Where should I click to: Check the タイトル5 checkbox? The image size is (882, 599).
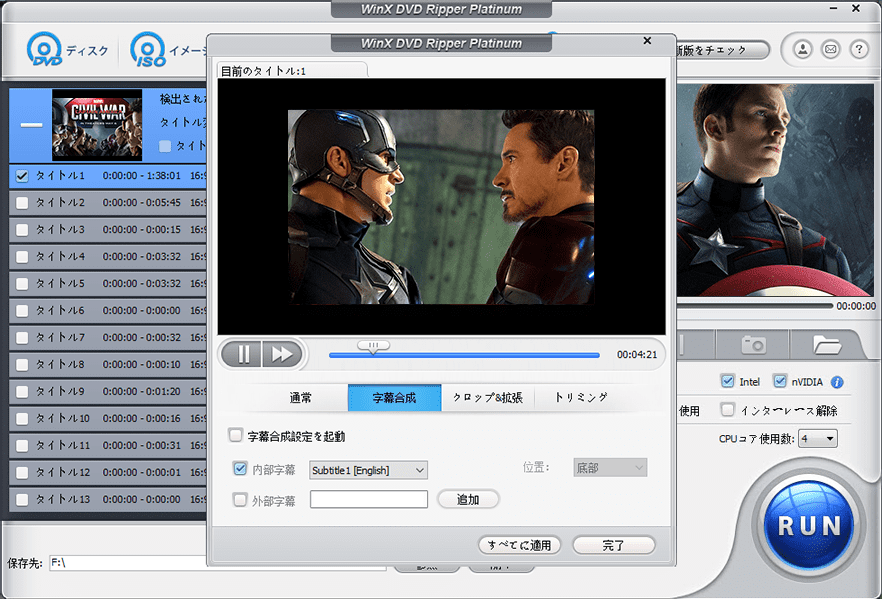(x=22, y=284)
